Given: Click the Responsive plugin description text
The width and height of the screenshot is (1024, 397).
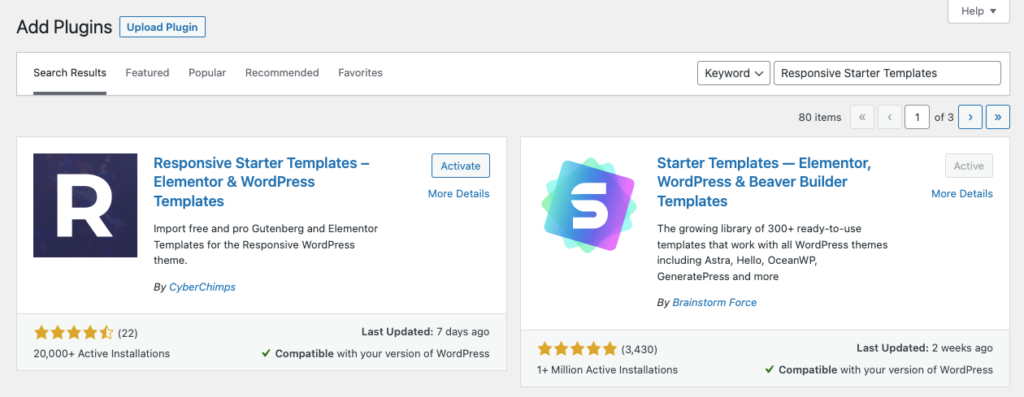Looking at the screenshot, I should 266,245.
